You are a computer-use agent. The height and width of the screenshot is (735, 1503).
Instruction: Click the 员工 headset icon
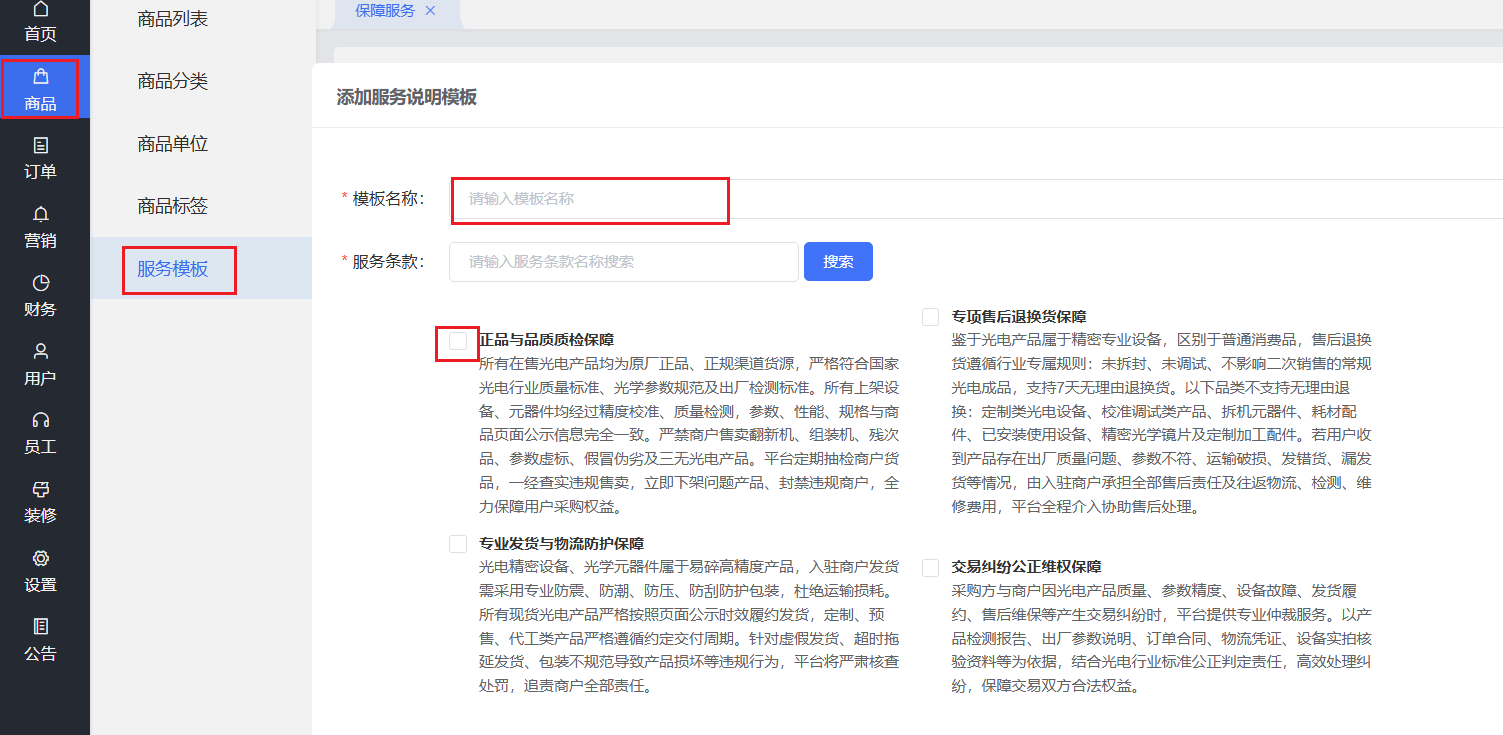40,420
